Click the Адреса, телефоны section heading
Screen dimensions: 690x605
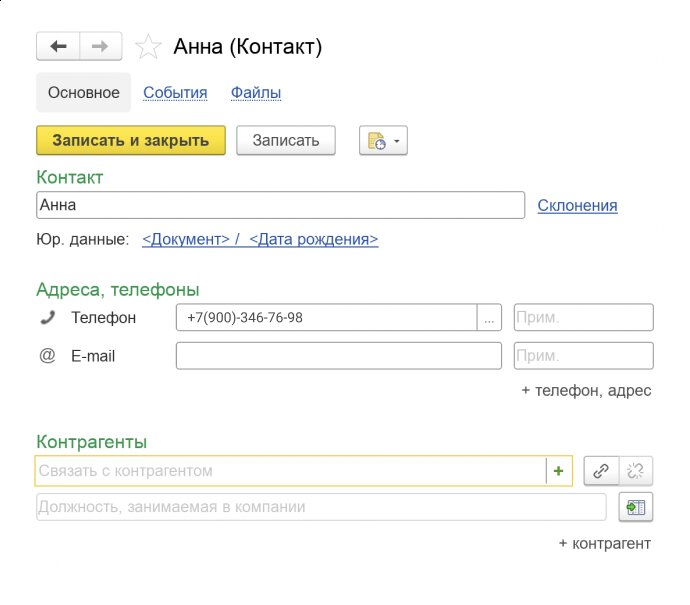click(118, 290)
